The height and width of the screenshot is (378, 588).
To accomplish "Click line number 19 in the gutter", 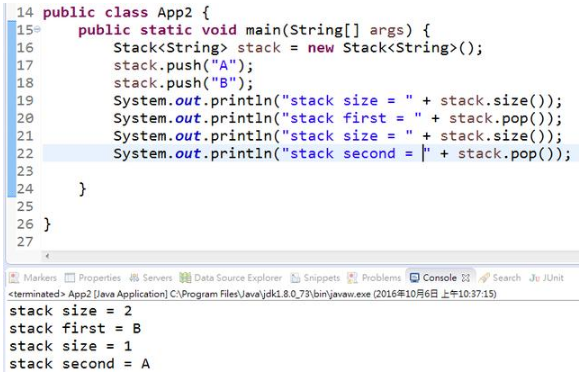I will [25, 100].
